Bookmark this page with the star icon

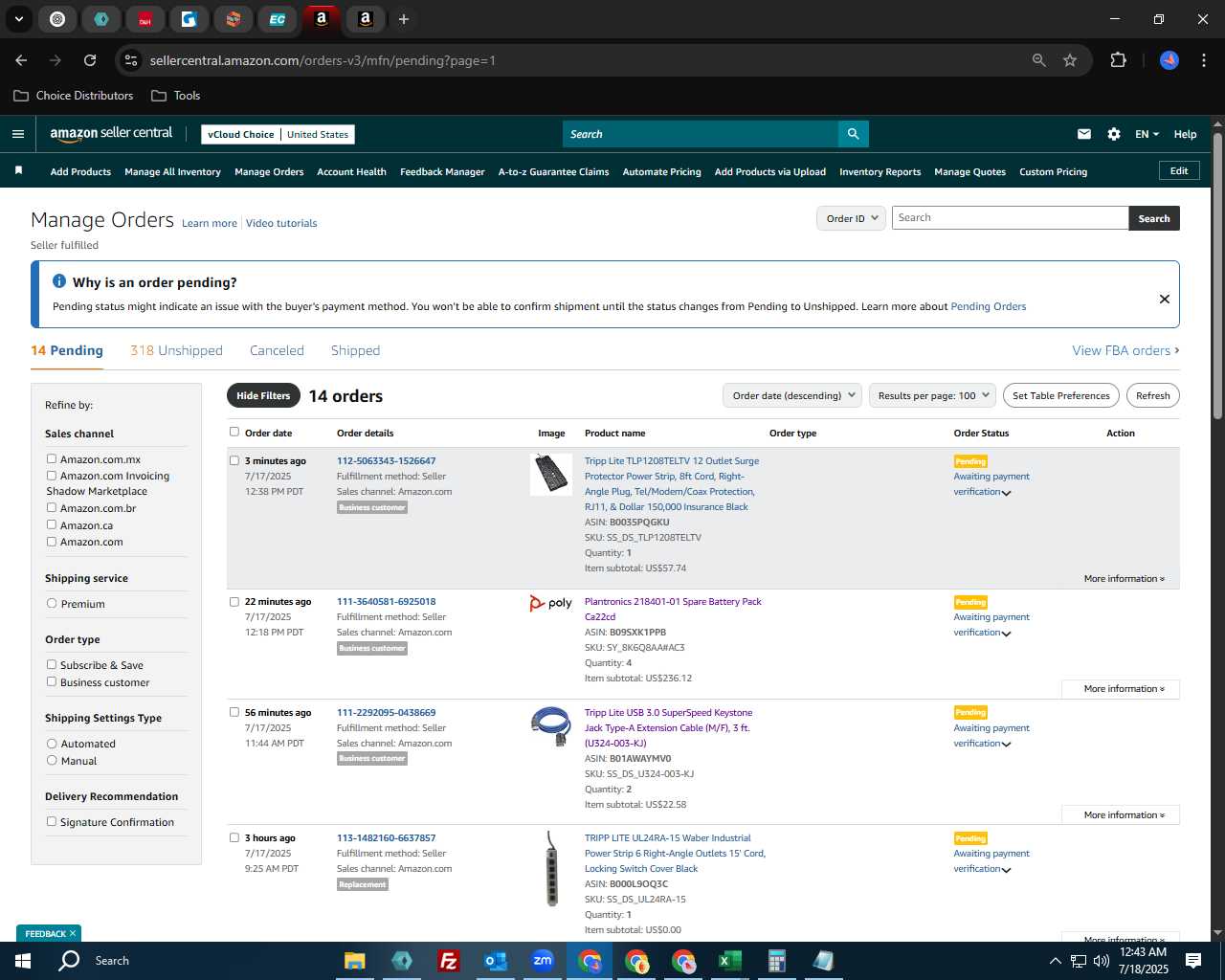point(1070,60)
